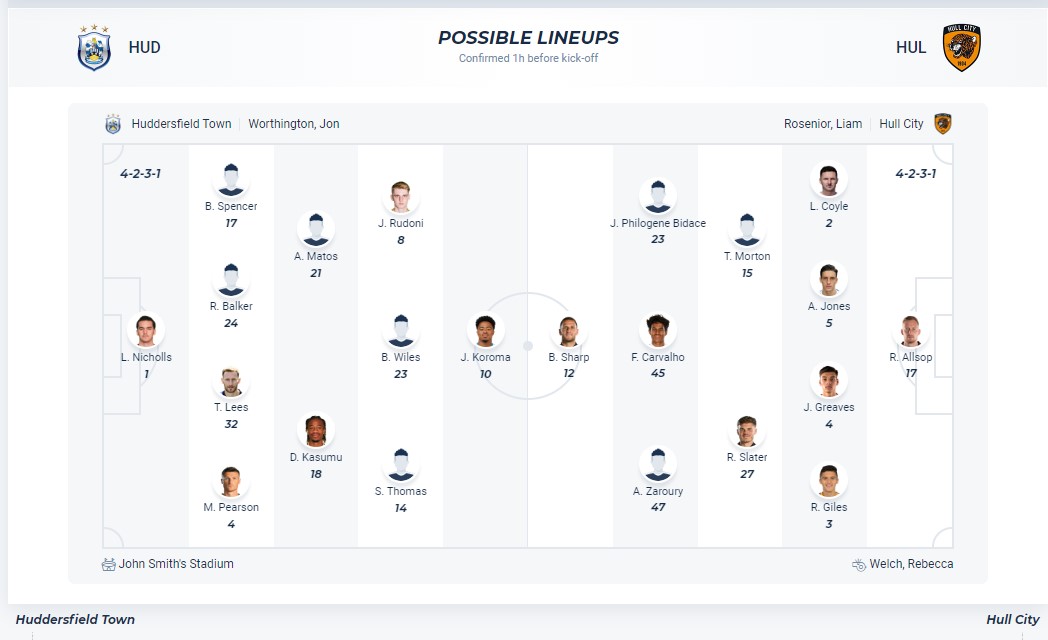
Task: Click the Hull City tiger crest in header
Action: pos(961,48)
